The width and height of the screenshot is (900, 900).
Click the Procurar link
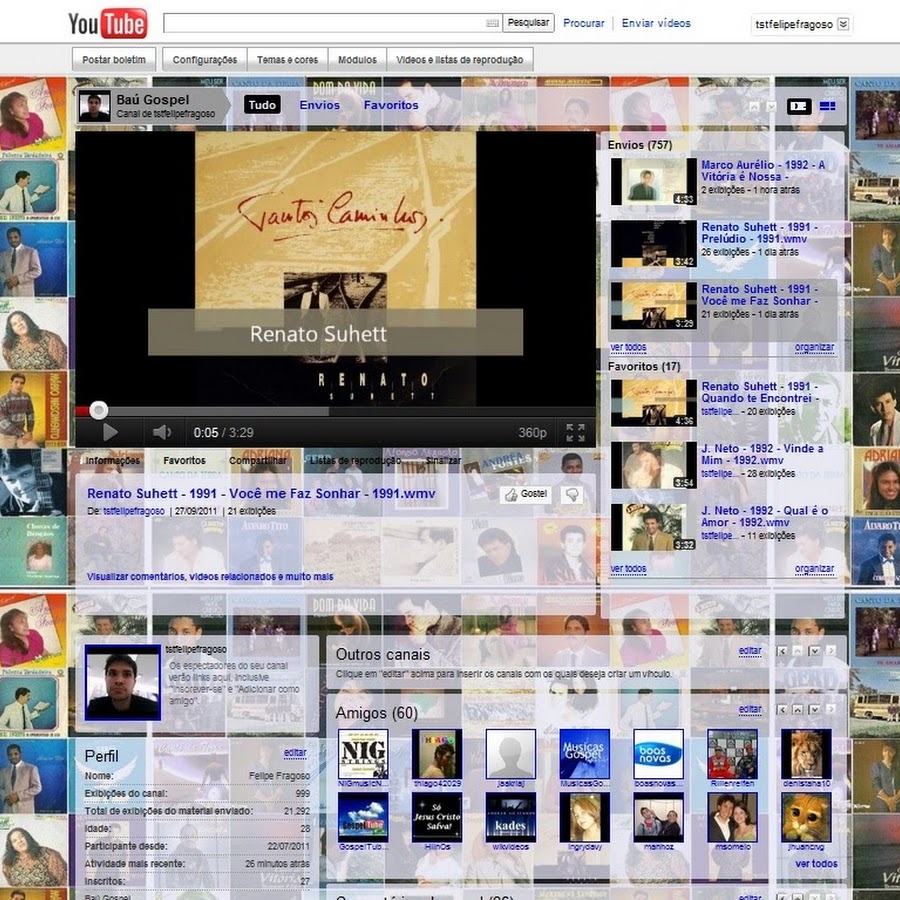click(584, 23)
